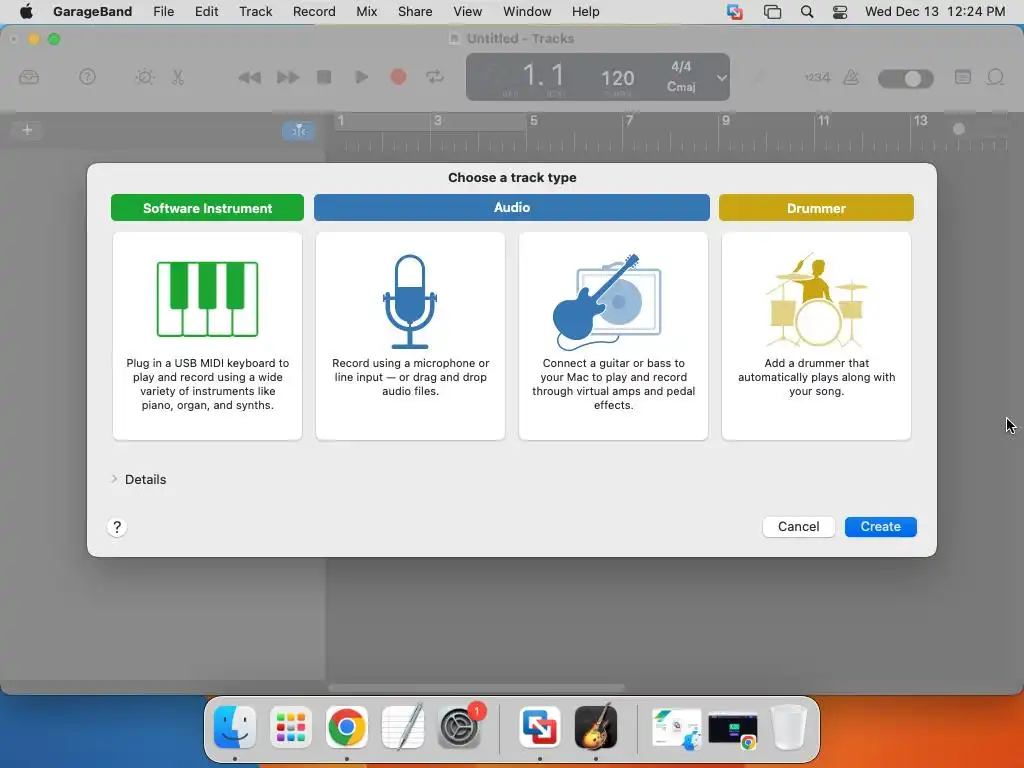Open TextEdit from the Dock

pyautogui.click(x=403, y=727)
